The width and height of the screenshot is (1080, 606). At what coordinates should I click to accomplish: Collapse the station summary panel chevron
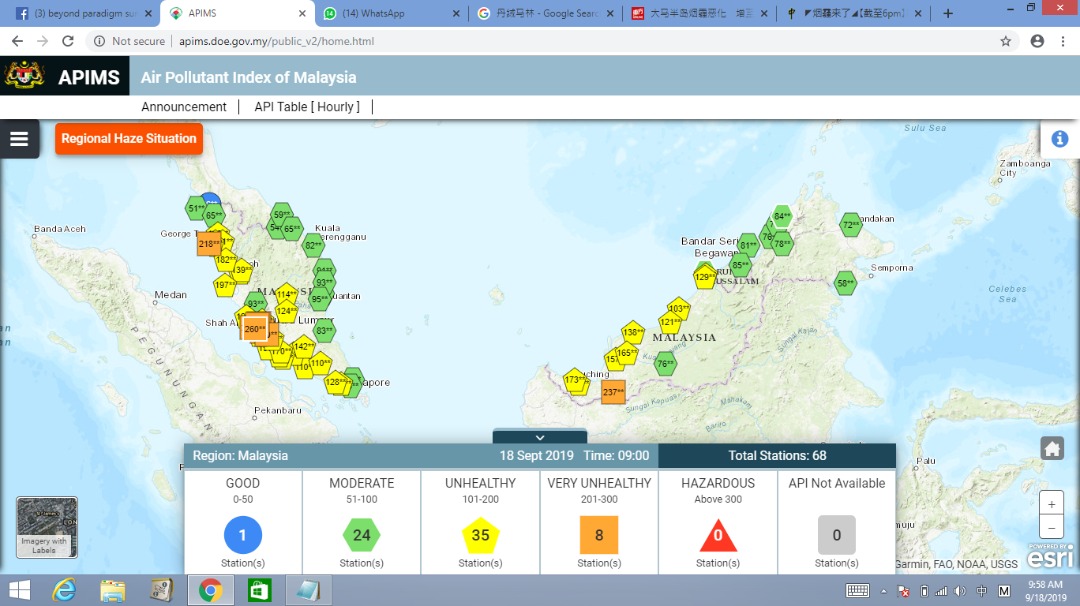540,437
